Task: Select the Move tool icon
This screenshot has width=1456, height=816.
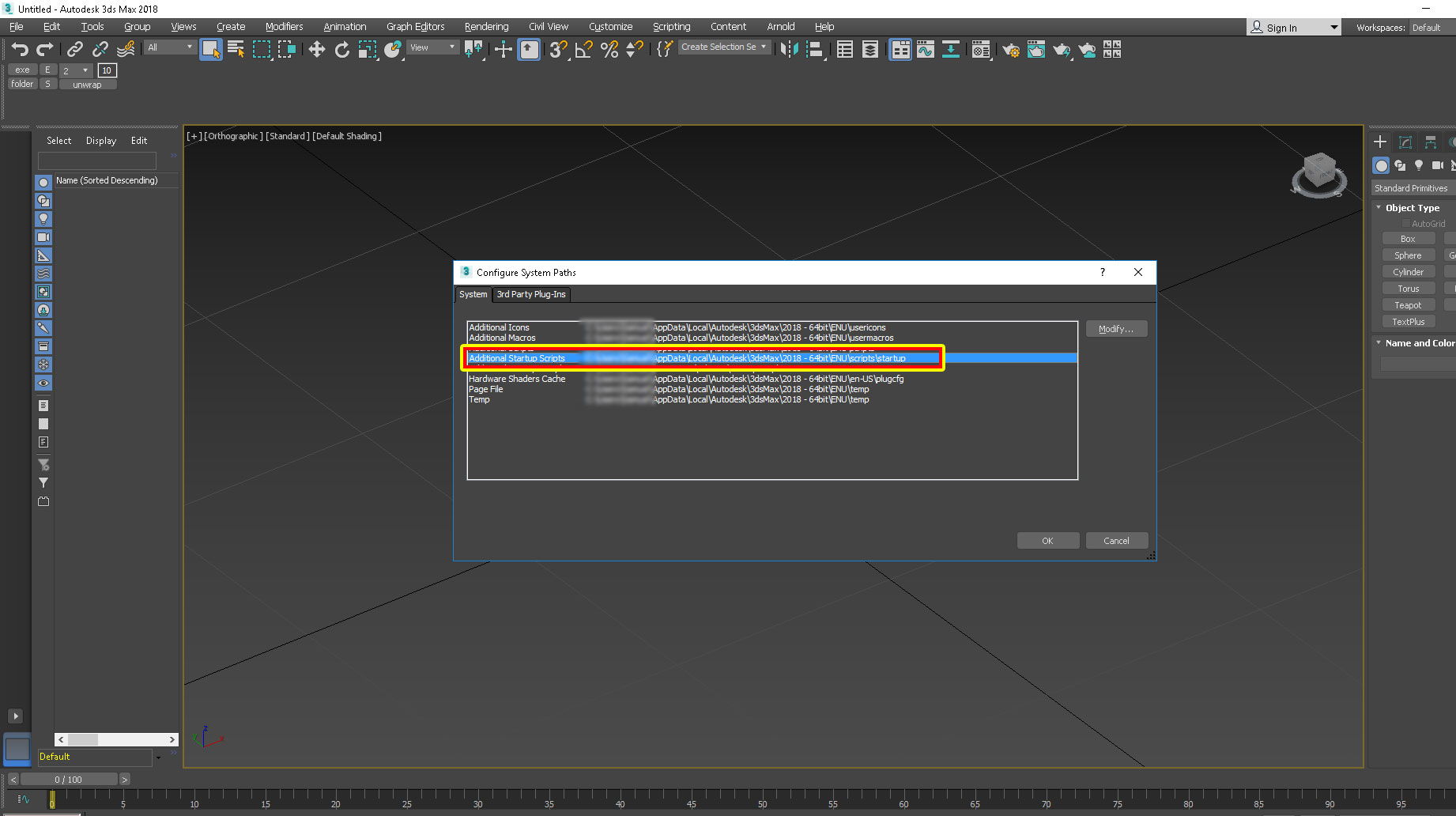Action: [317, 50]
